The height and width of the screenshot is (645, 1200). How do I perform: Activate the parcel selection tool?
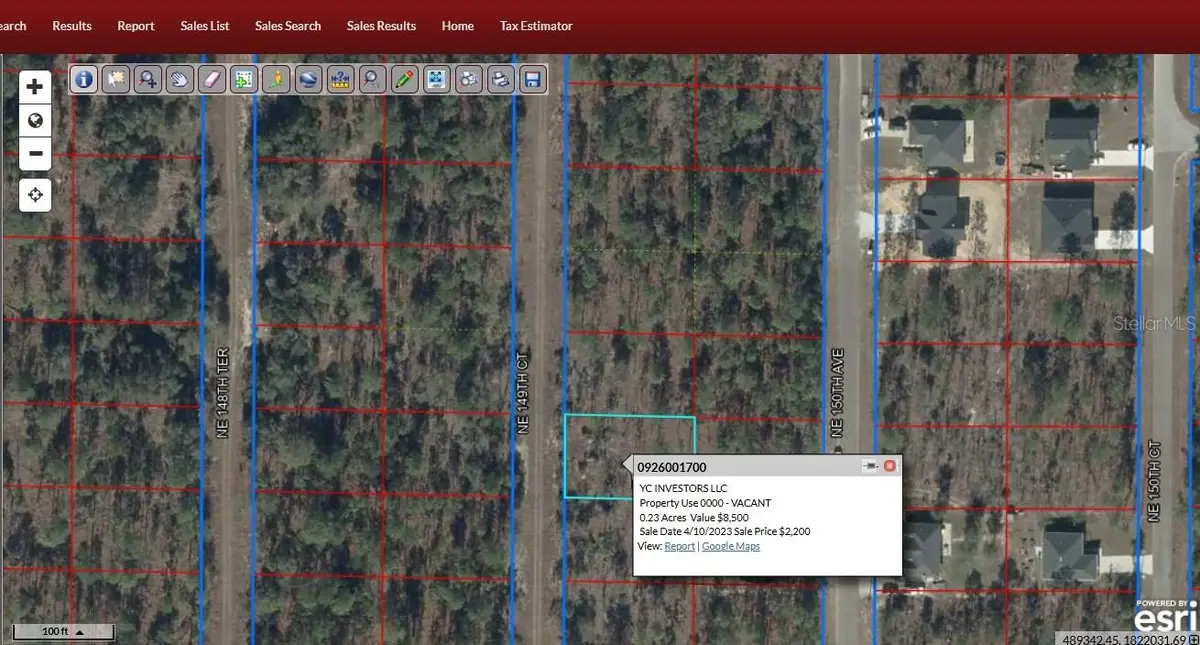[x=116, y=79]
